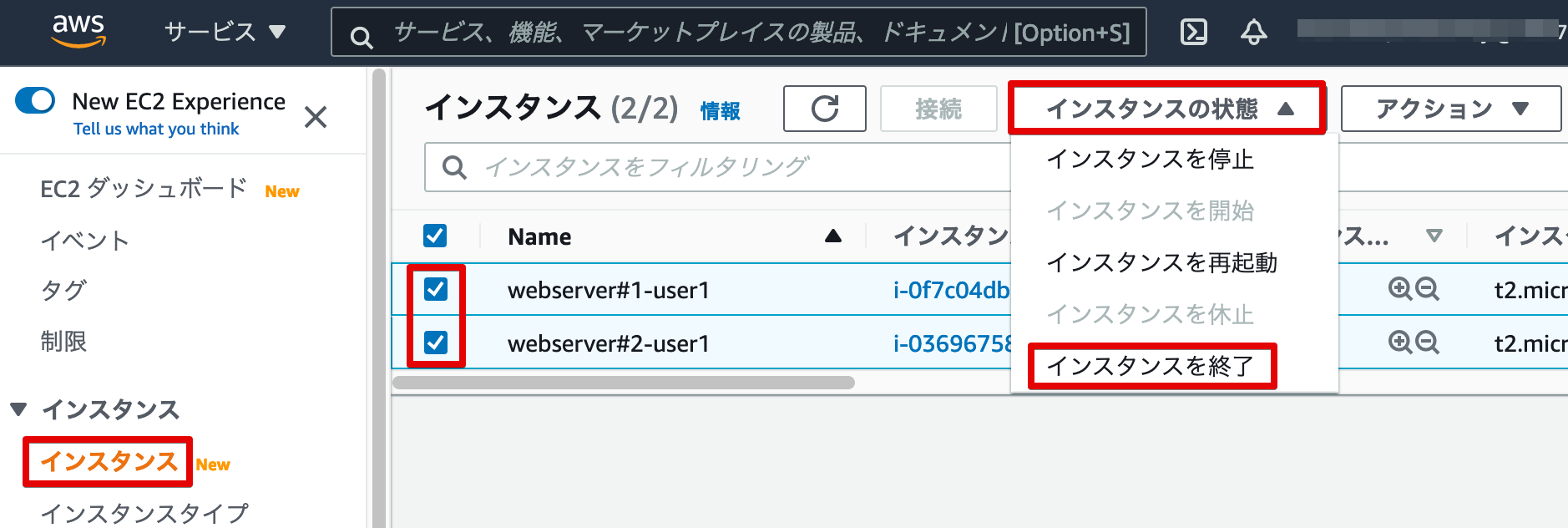
Task: Select the webserver#2-user1 name cell
Action: [608, 343]
